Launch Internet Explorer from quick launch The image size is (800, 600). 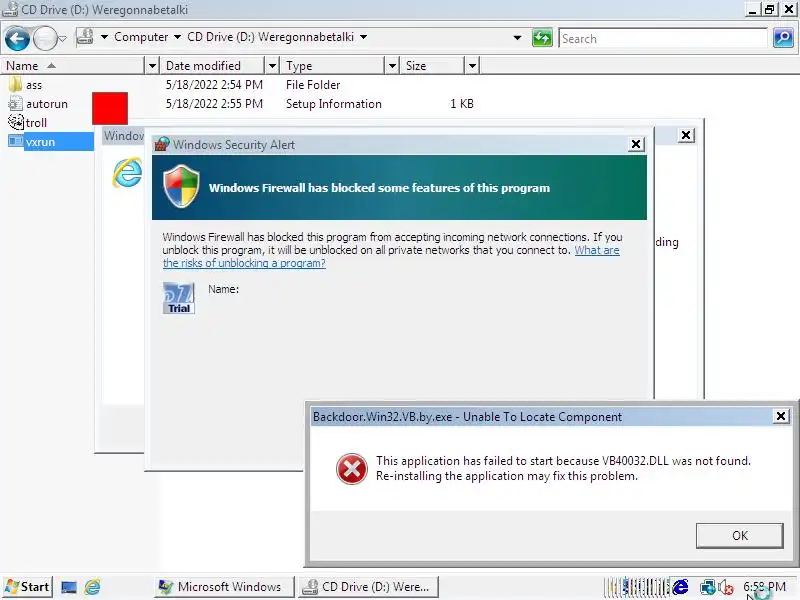92,587
